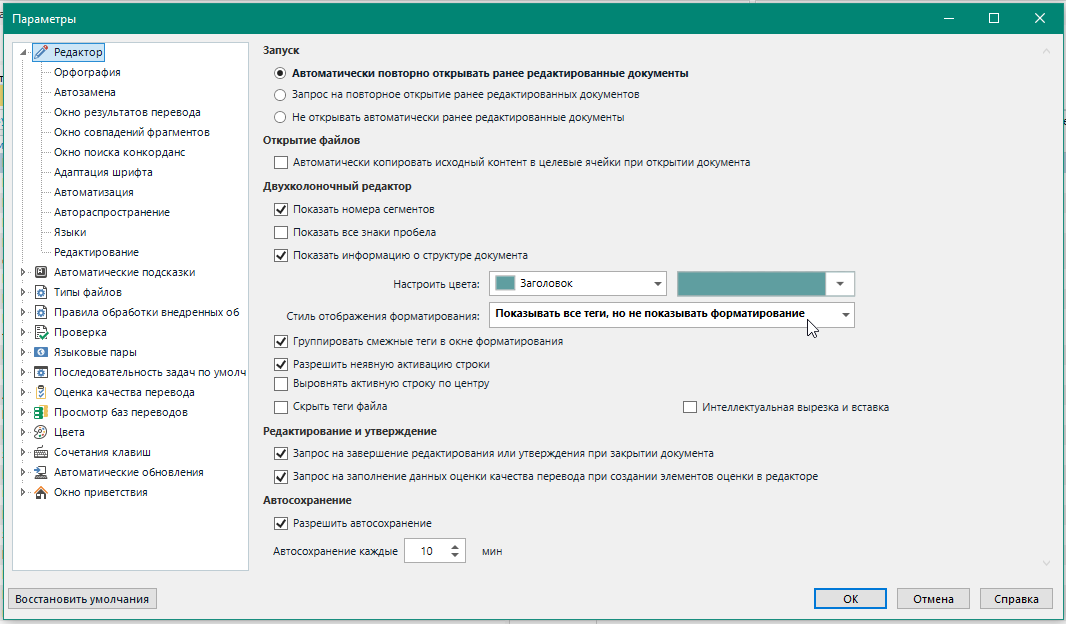Click the Автоматические подсказки tree icon

(41, 272)
